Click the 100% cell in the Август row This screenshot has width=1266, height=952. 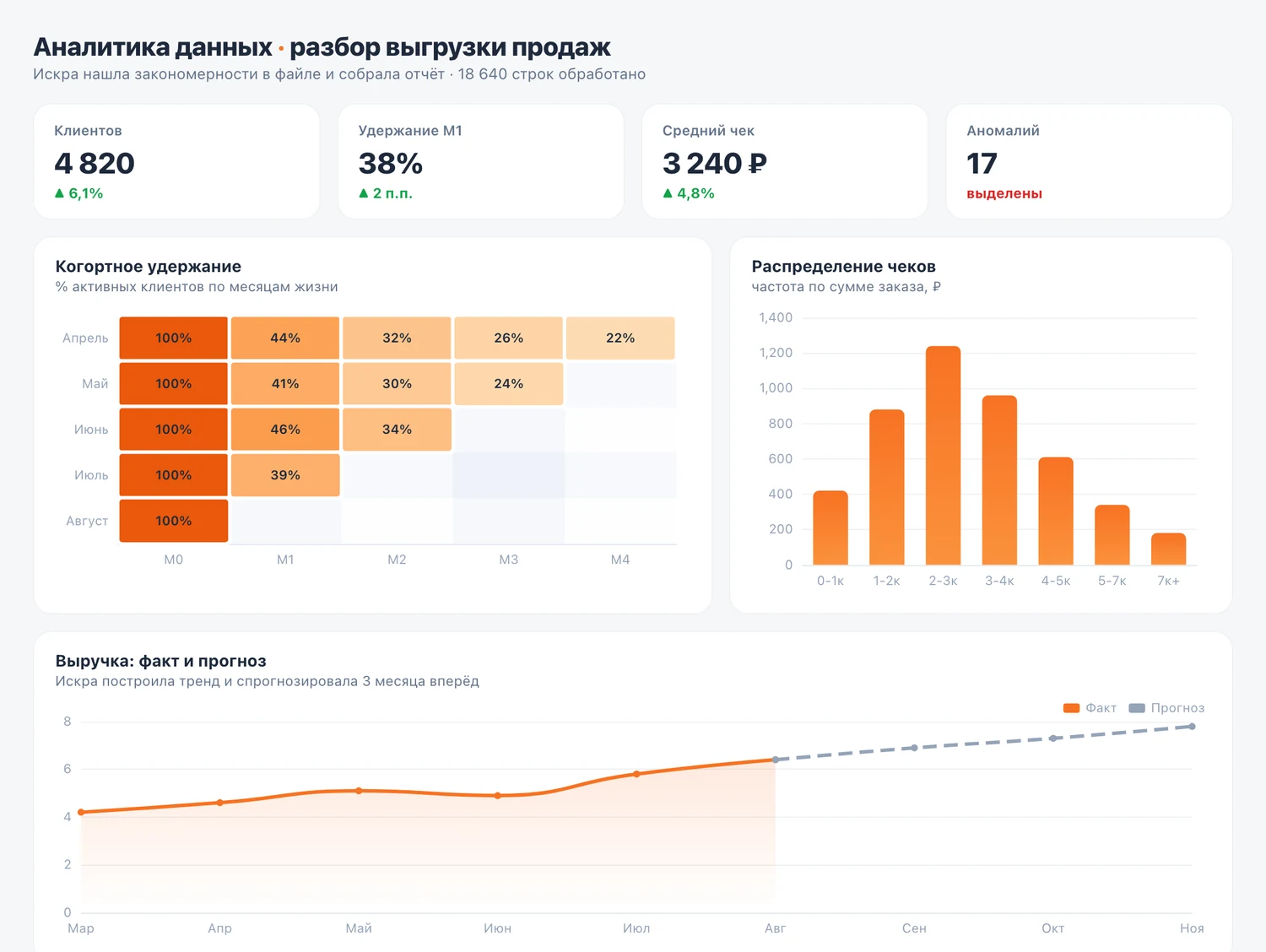[174, 521]
